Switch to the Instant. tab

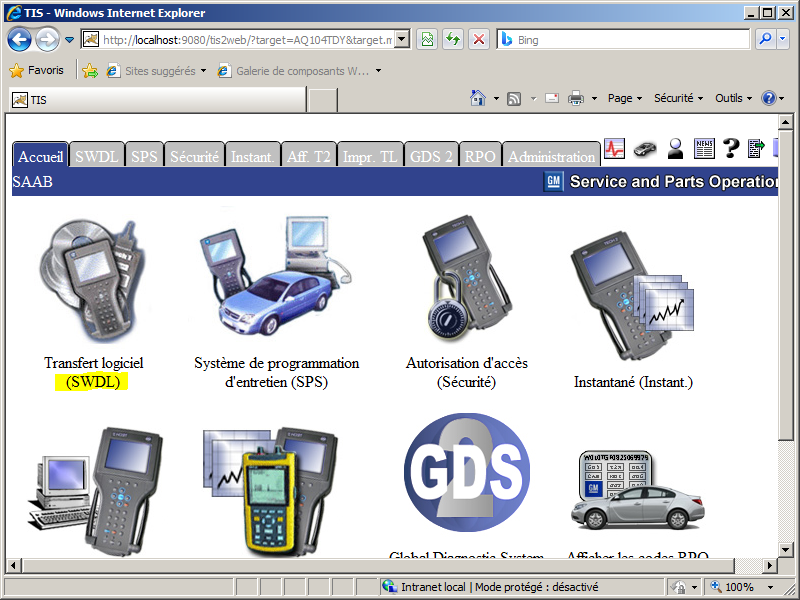[x=253, y=155]
